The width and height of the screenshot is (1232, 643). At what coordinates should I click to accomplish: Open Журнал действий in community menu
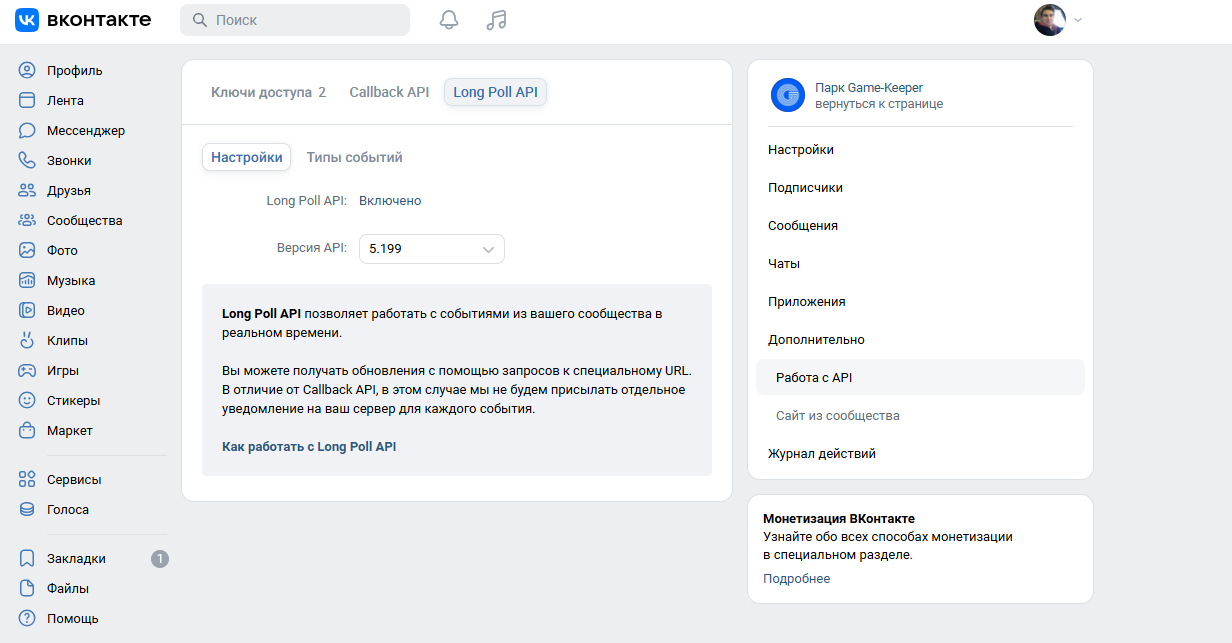(x=822, y=454)
